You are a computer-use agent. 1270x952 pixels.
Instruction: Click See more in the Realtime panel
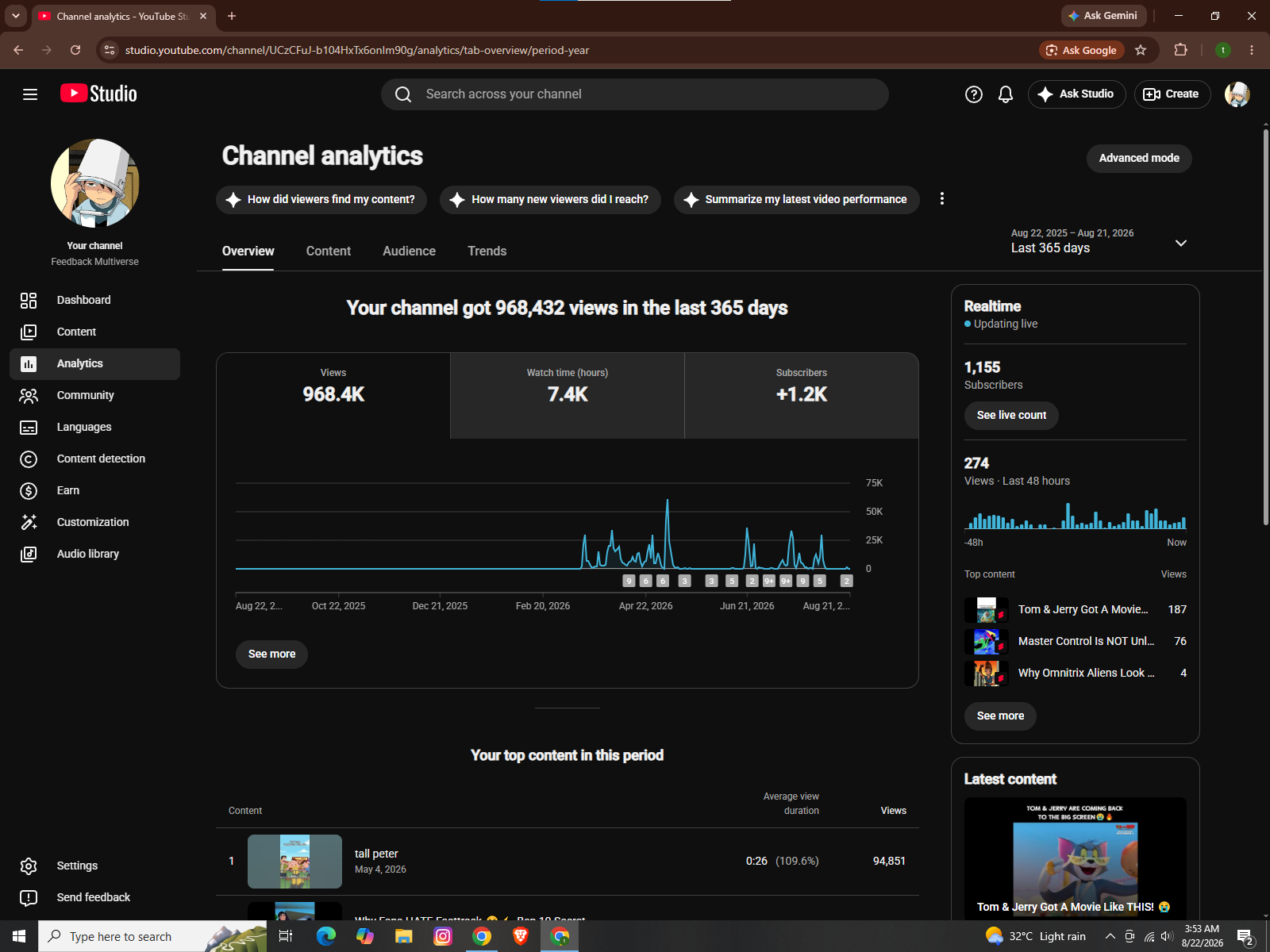click(x=1000, y=716)
